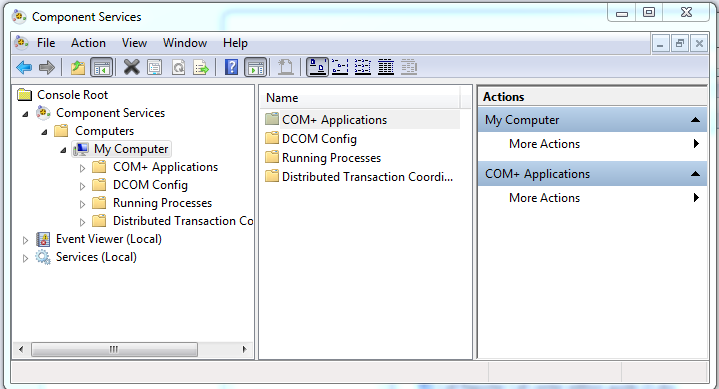Expand Services (Local) tree node
The width and height of the screenshot is (719, 389).
25,258
